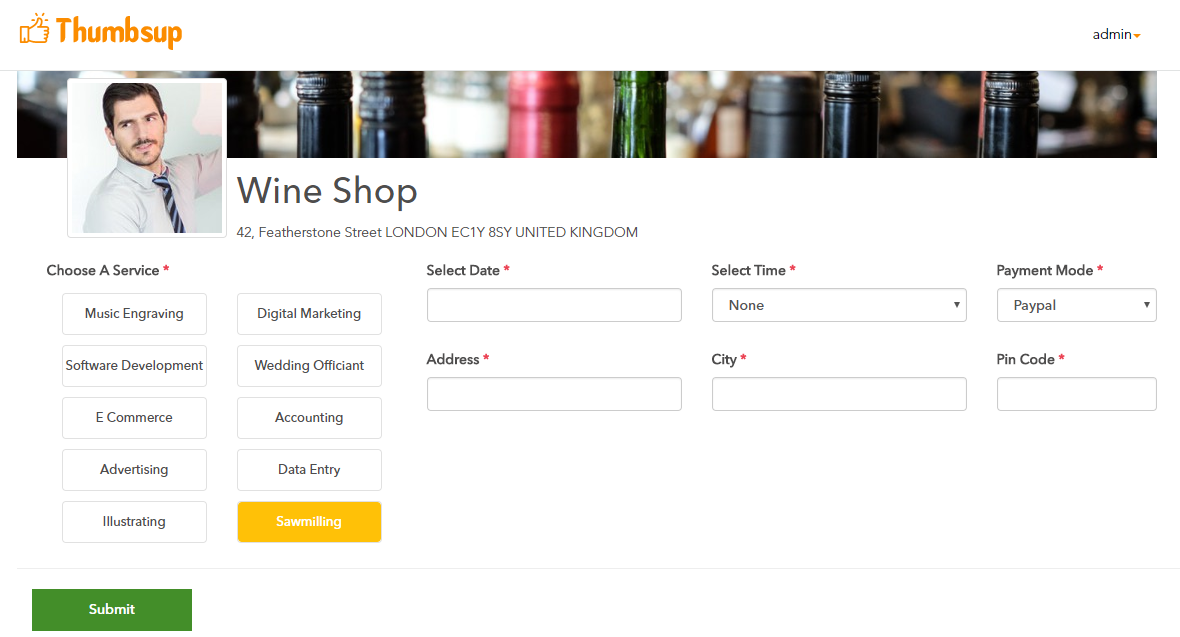Focus the Select Date field
This screenshot has width=1180, height=637.
coord(554,305)
